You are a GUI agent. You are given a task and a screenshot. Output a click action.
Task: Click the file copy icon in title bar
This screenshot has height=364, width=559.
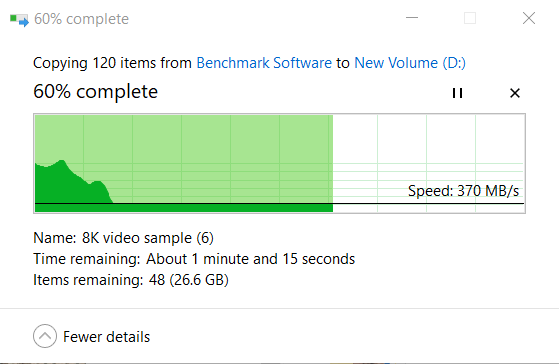pos(19,20)
